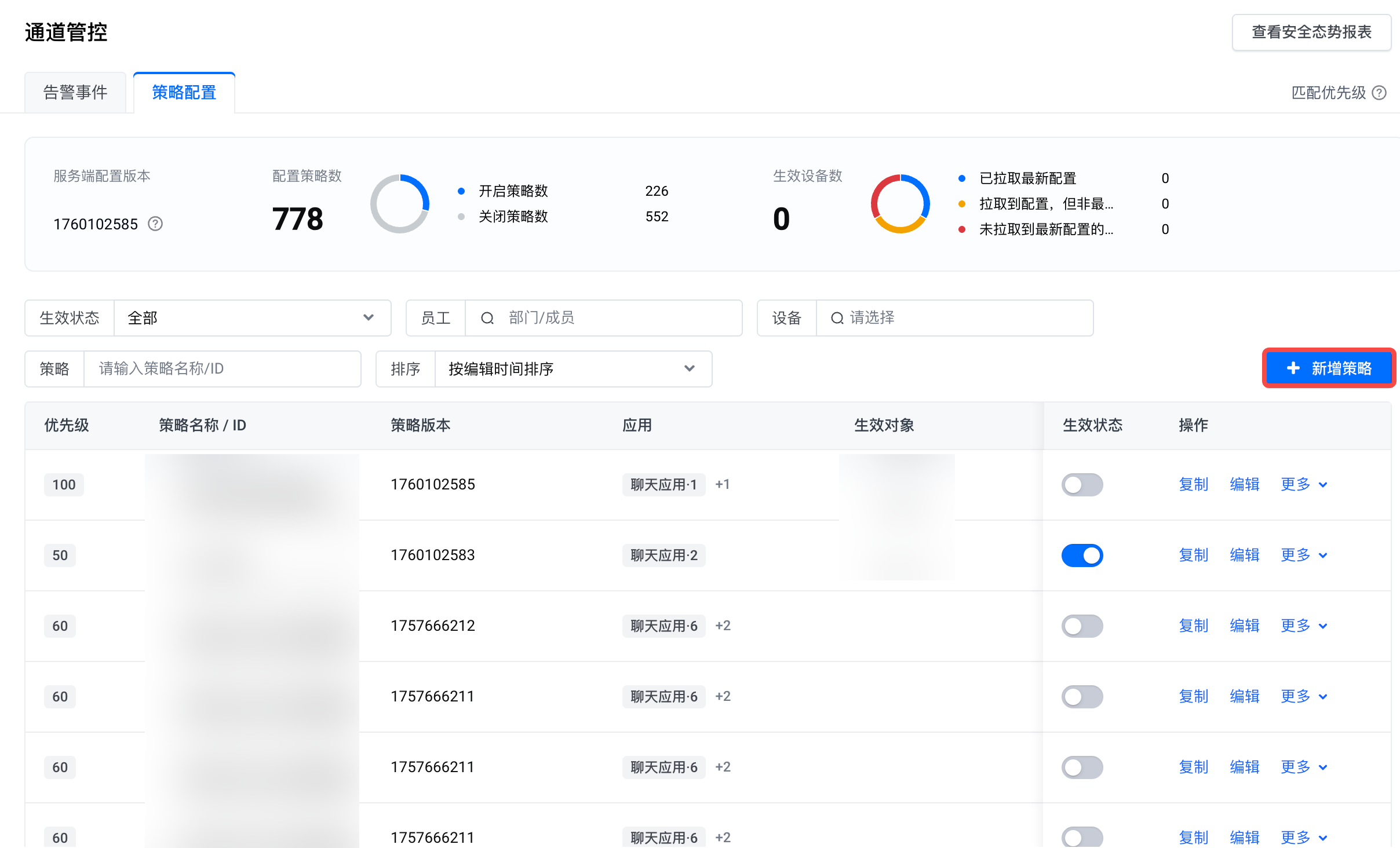Open 生效状态 dropdown showing 全部

tap(252, 318)
